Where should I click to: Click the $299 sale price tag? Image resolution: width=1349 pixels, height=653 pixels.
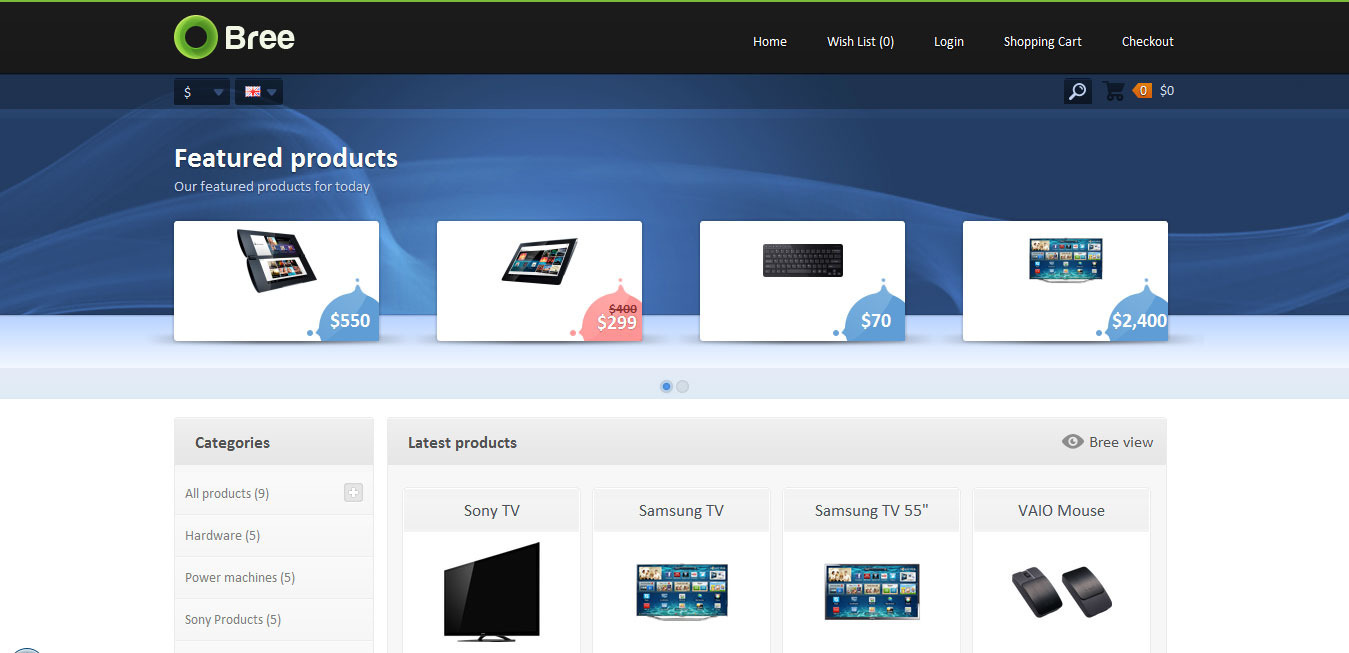[x=617, y=322]
